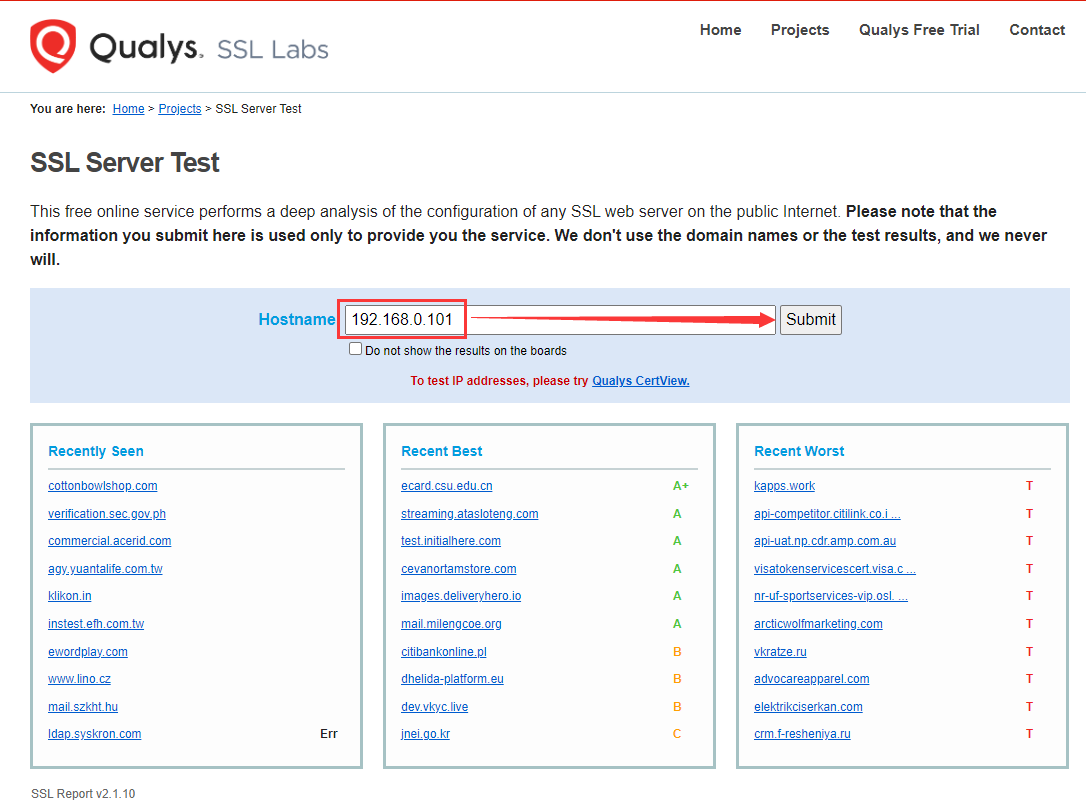Viewport: 1086px width, 806px height.
Task: Open jnei.go.kr link
Action: tap(425, 734)
